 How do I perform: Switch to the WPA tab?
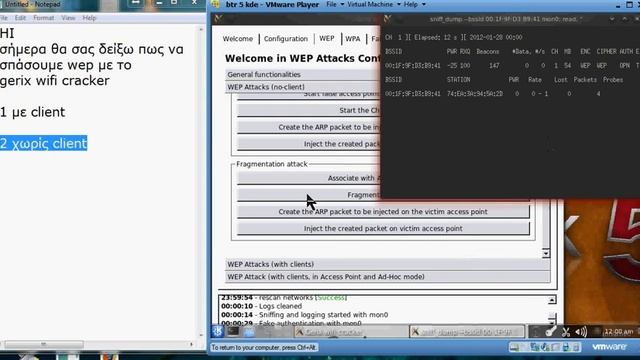[353, 39]
